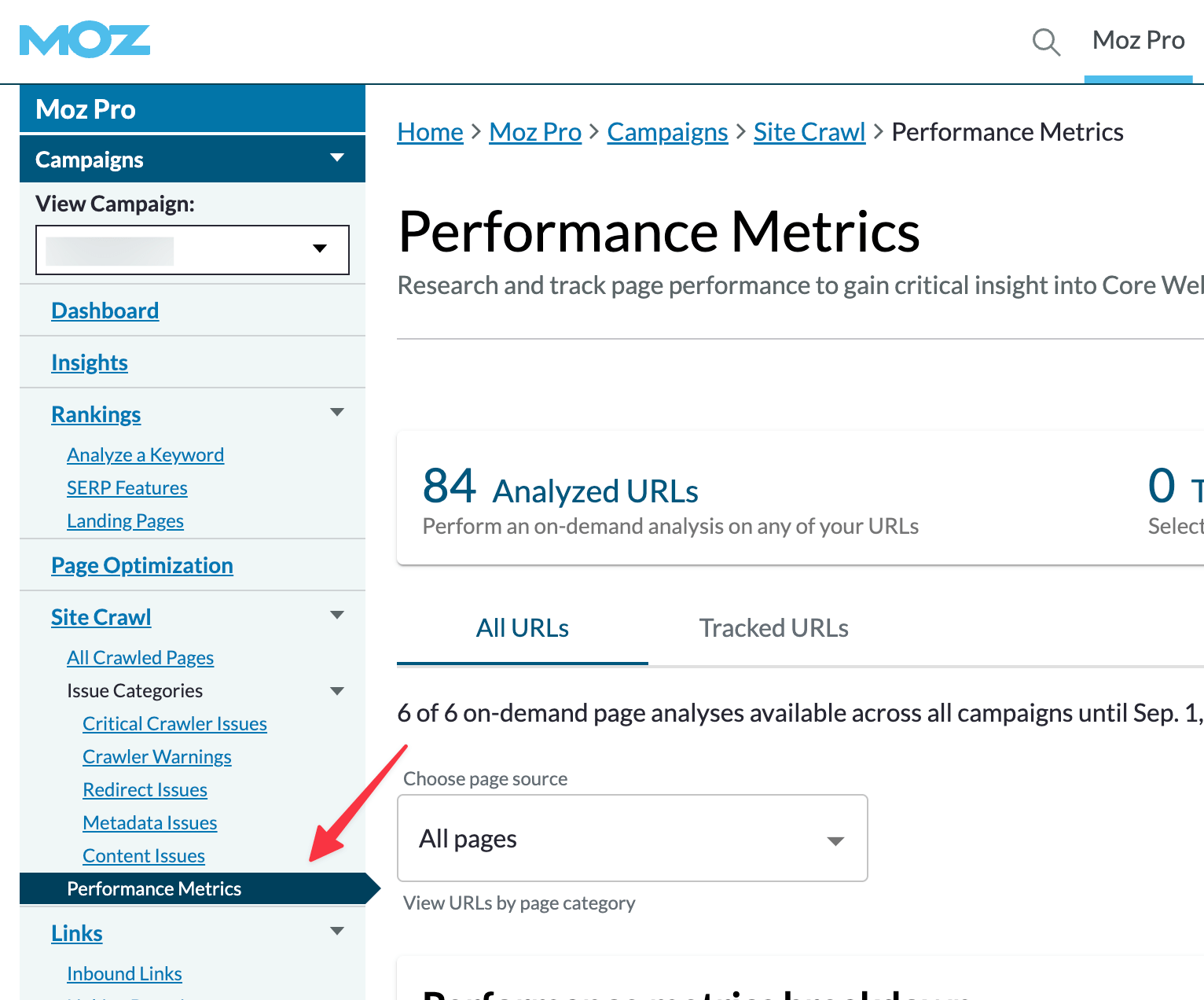Click the Moz logo
The image size is (1204, 1000).
[x=85, y=41]
